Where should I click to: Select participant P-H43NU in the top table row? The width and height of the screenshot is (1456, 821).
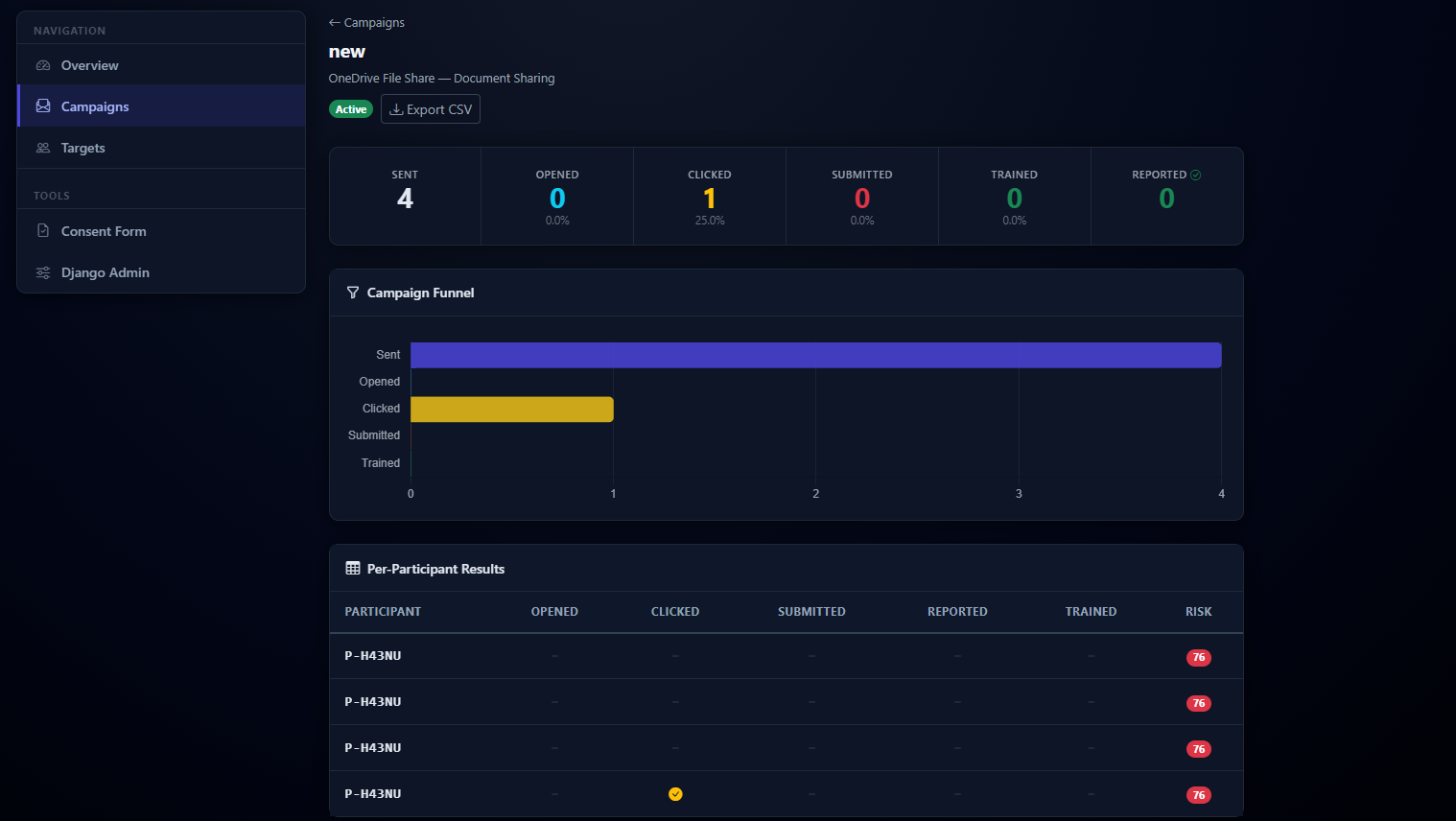pyautogui.click(x=372, y=656)
